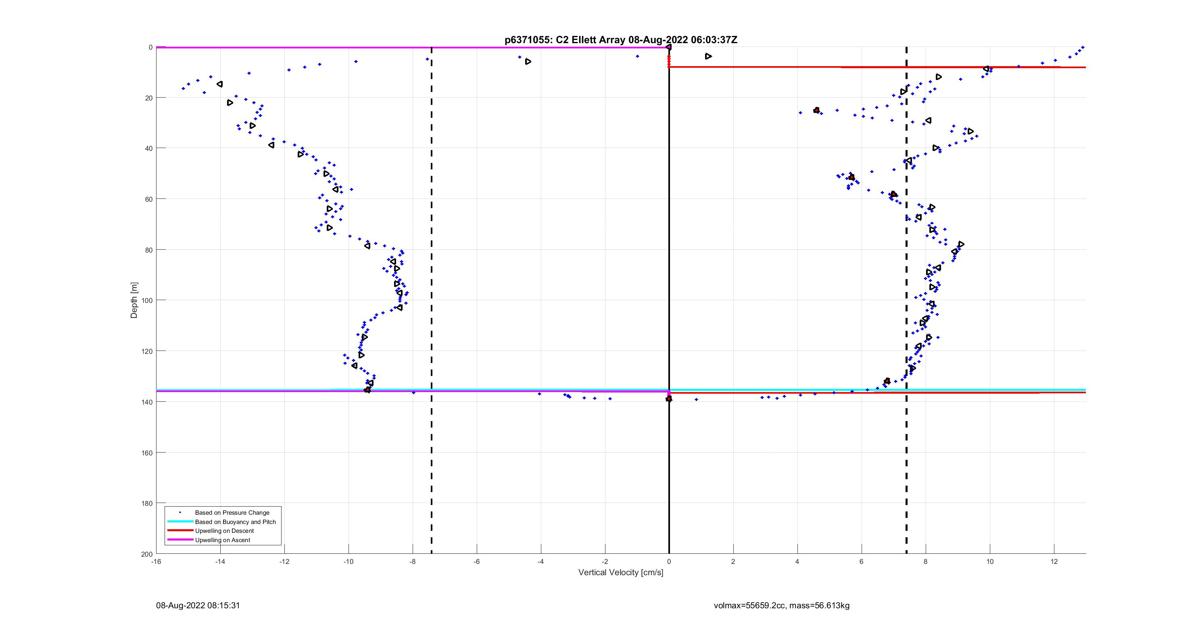
Task: Select legend entry 'Based on Pressure Change'
Action: pyautogui.click(x=232, y=513)
